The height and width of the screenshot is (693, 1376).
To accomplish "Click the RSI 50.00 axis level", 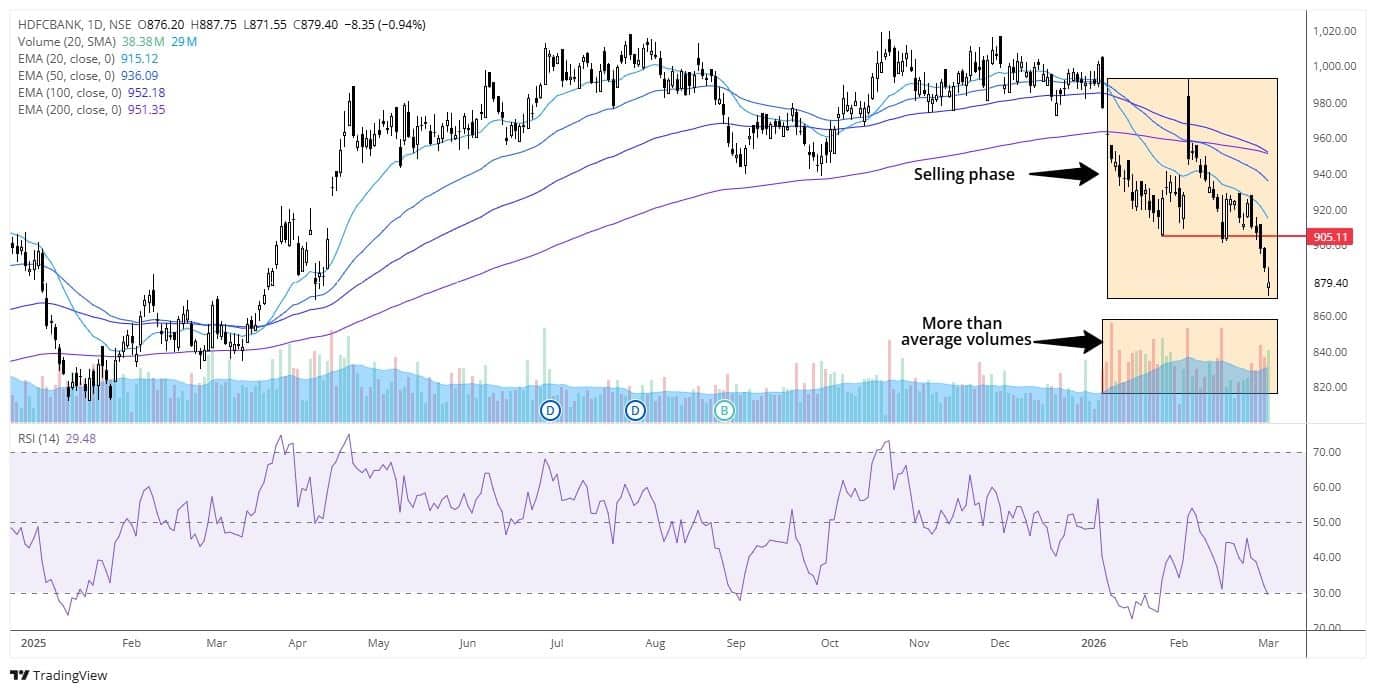I will coord(1327,522).
